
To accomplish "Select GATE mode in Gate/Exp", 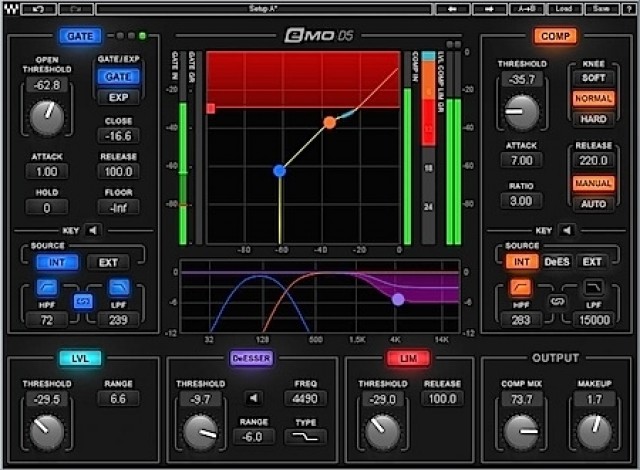I will pos(118,76).
